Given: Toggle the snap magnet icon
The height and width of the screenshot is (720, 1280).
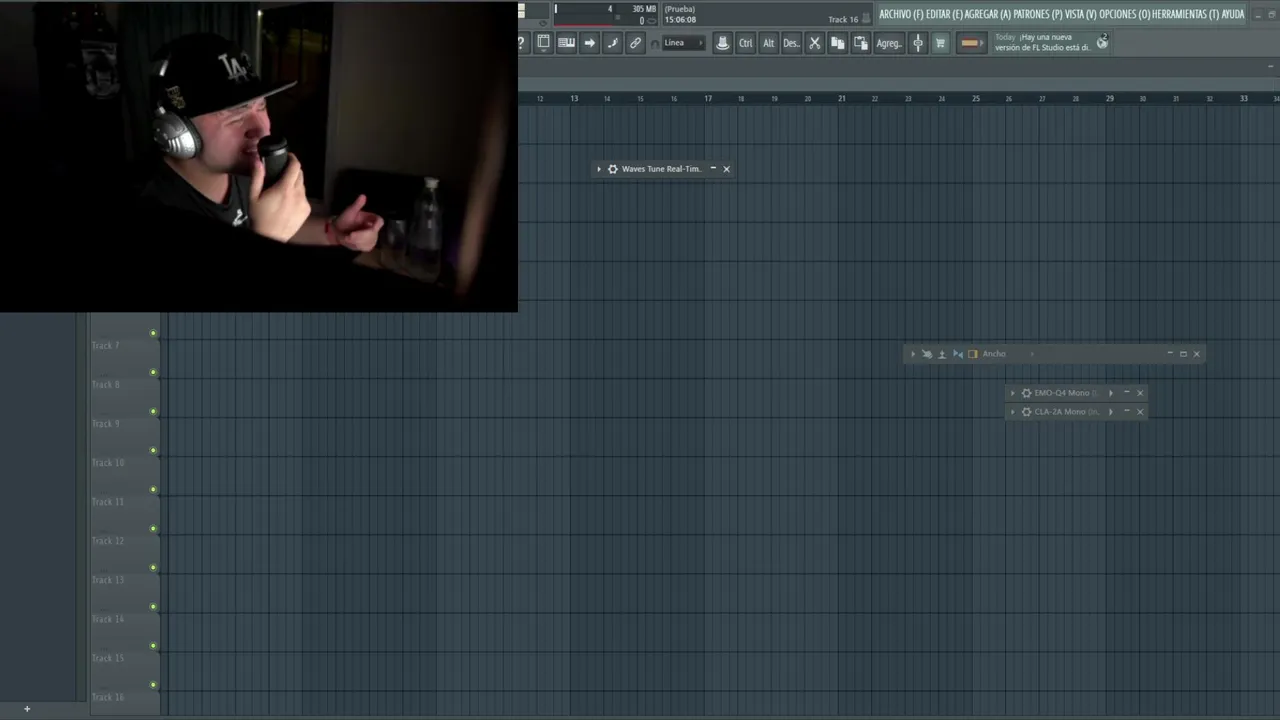Looking at the screenshot, I should point(655,44).
